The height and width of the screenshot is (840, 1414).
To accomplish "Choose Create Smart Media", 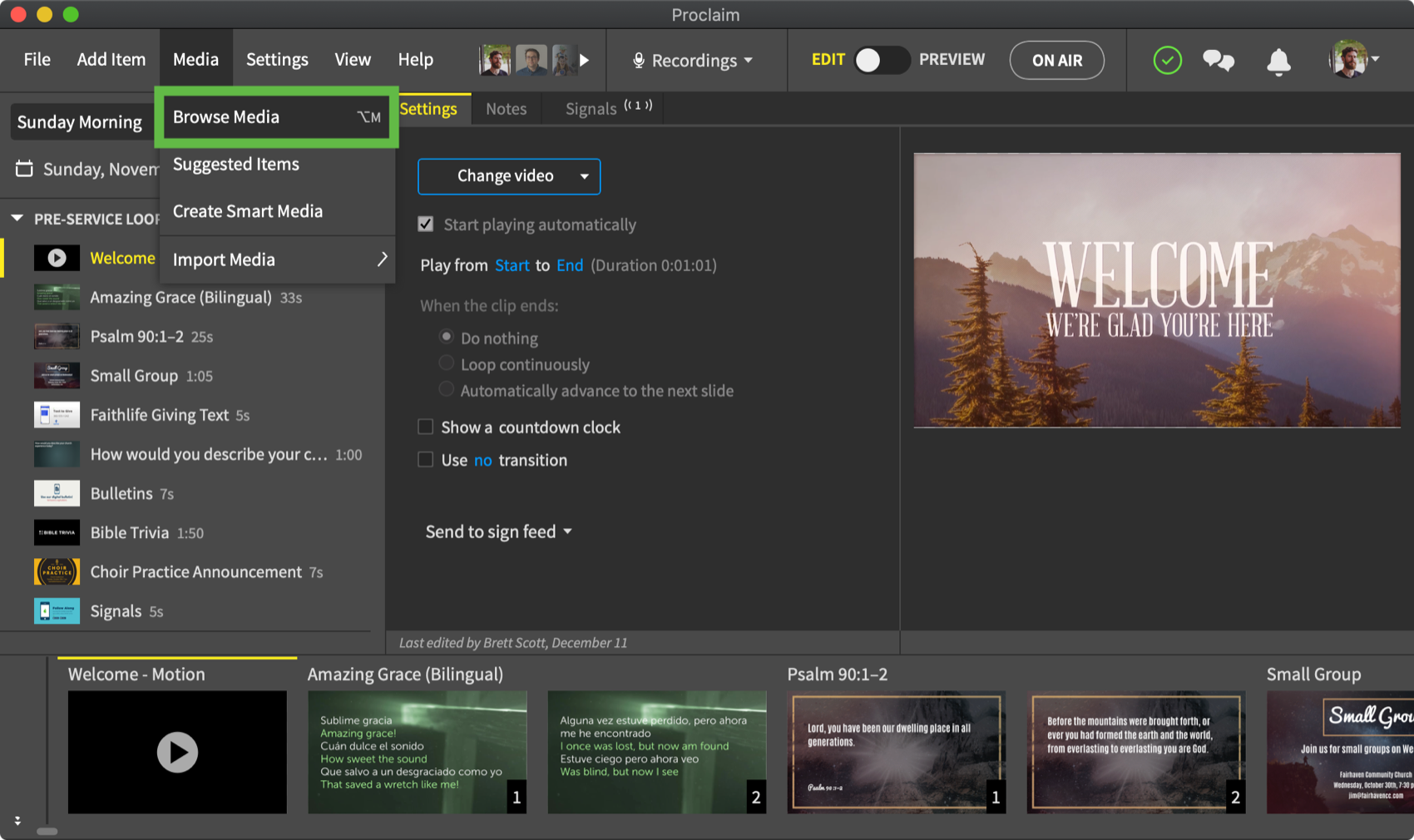I will coord(278,211).
